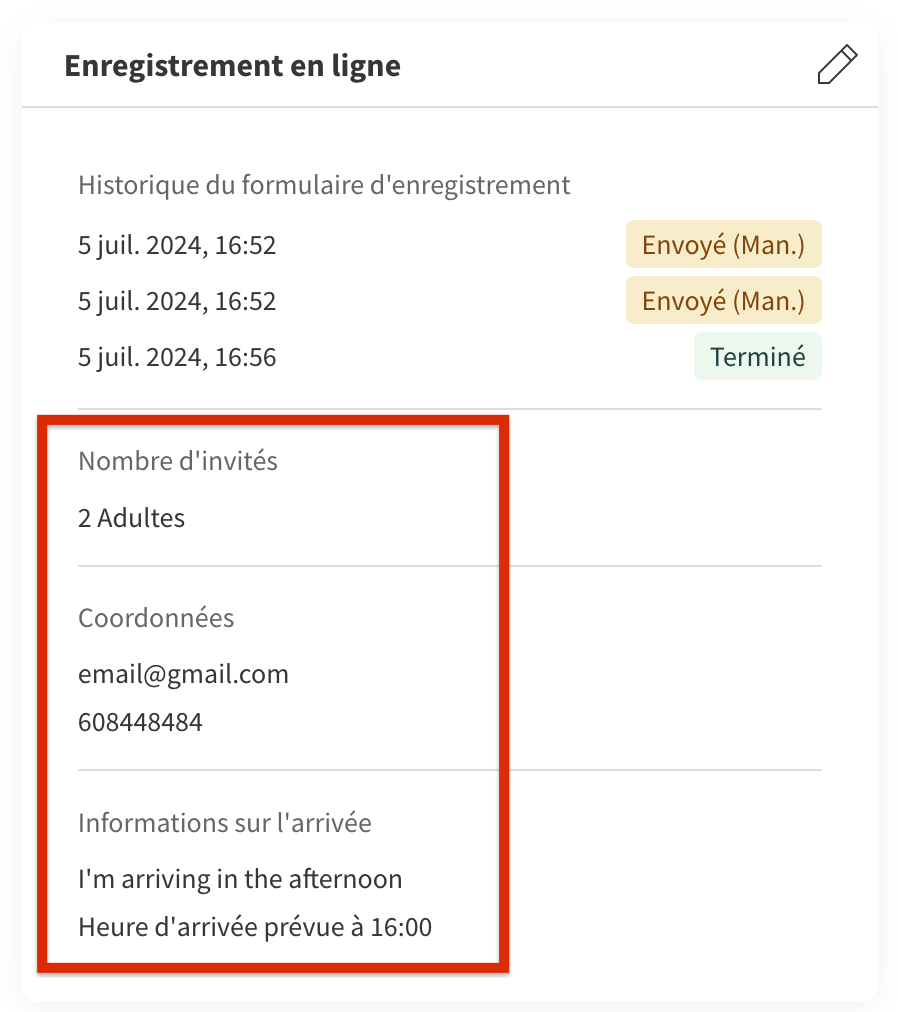Select the 'Enregistrement en ligne' card title
The width and height of the screenshot is (898, 1012).
point(232,66)
